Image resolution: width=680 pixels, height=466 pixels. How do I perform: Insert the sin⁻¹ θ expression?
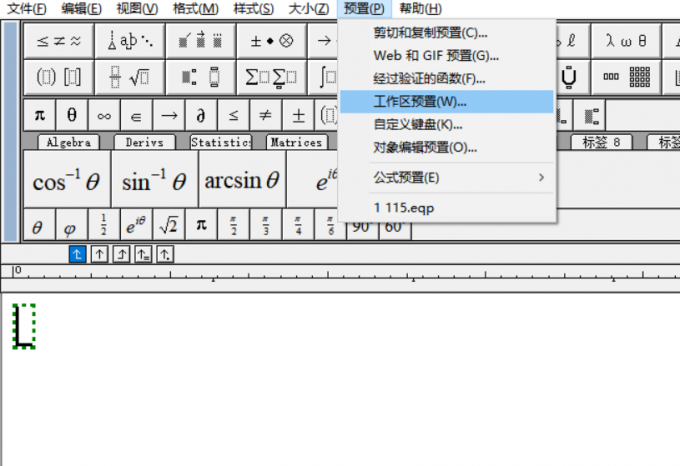pyautogui.click(x=154, y=179)
